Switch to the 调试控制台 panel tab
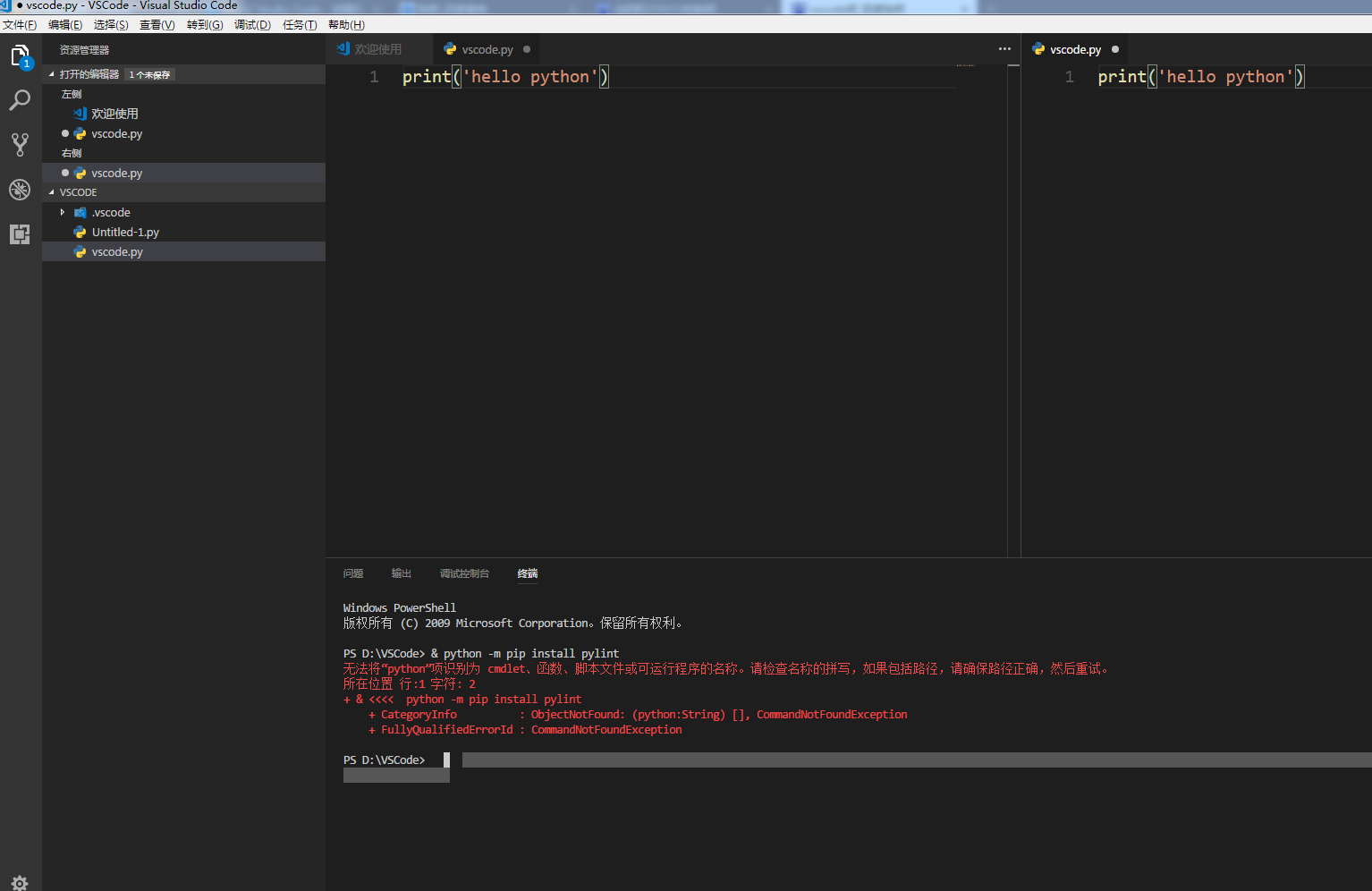The height and width of the screenshot is (891, 1372). [464, 573]
